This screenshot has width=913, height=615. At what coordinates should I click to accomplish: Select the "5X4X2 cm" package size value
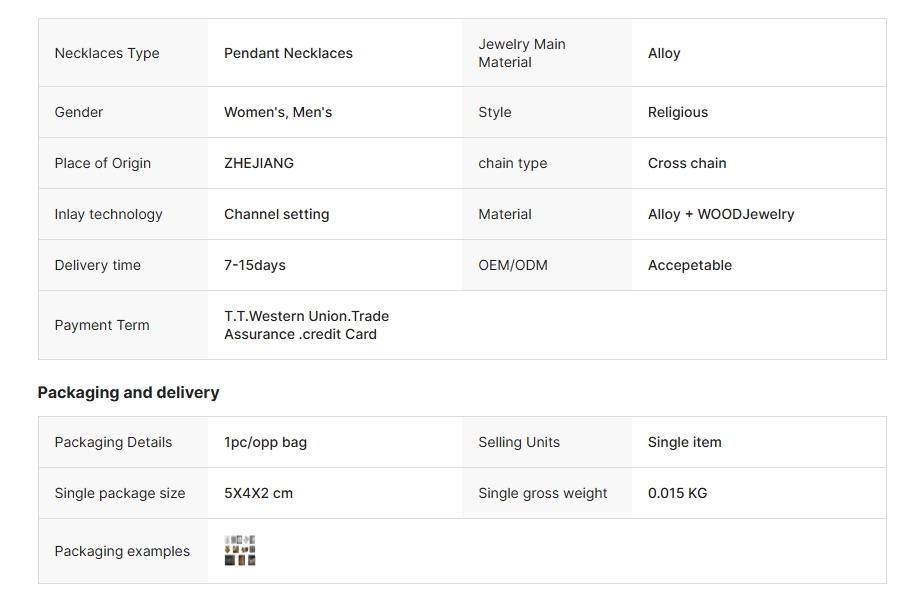(x=258, y=493)
